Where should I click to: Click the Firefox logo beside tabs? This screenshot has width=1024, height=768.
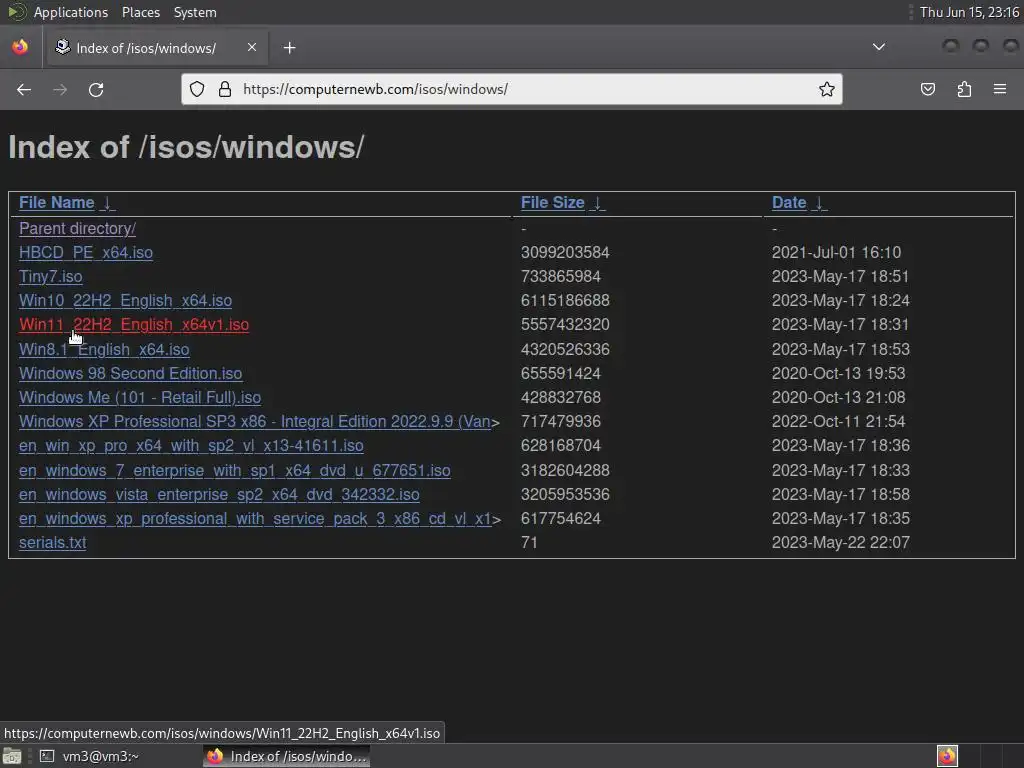pos(20,47)
